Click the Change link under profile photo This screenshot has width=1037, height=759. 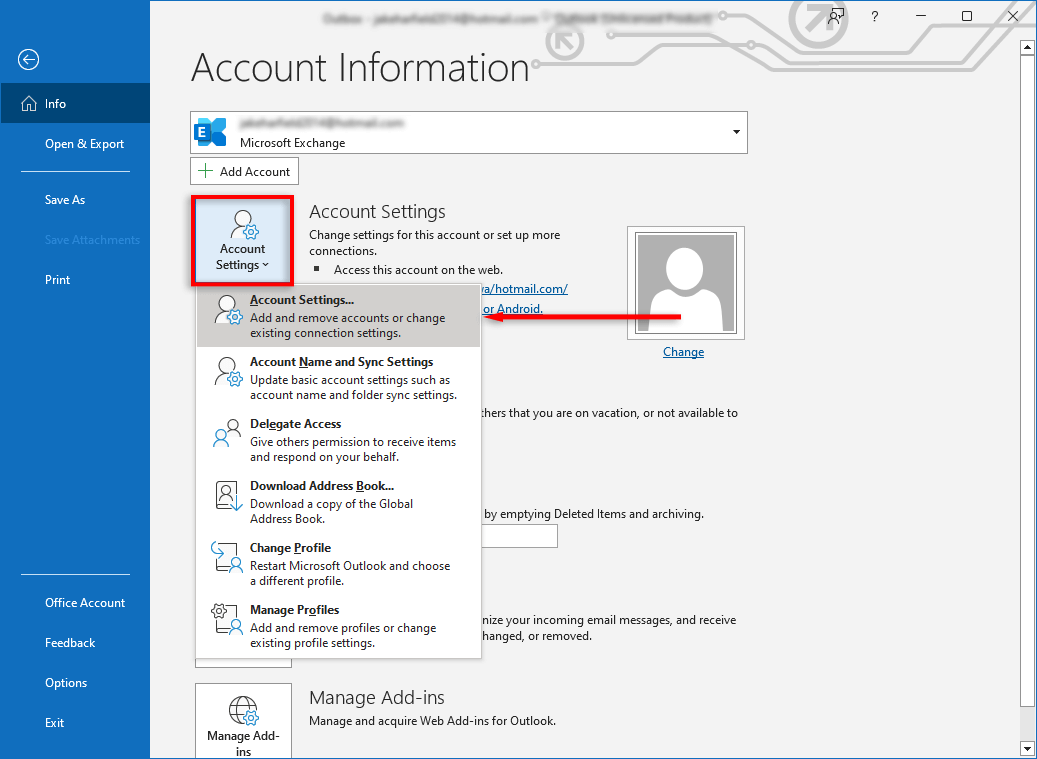click(683, 352)
